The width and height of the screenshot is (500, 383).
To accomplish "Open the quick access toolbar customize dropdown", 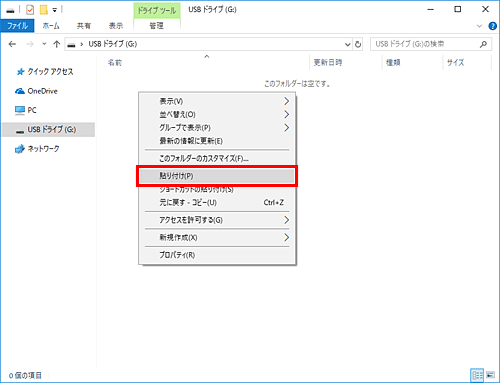I will click(55, 10).
